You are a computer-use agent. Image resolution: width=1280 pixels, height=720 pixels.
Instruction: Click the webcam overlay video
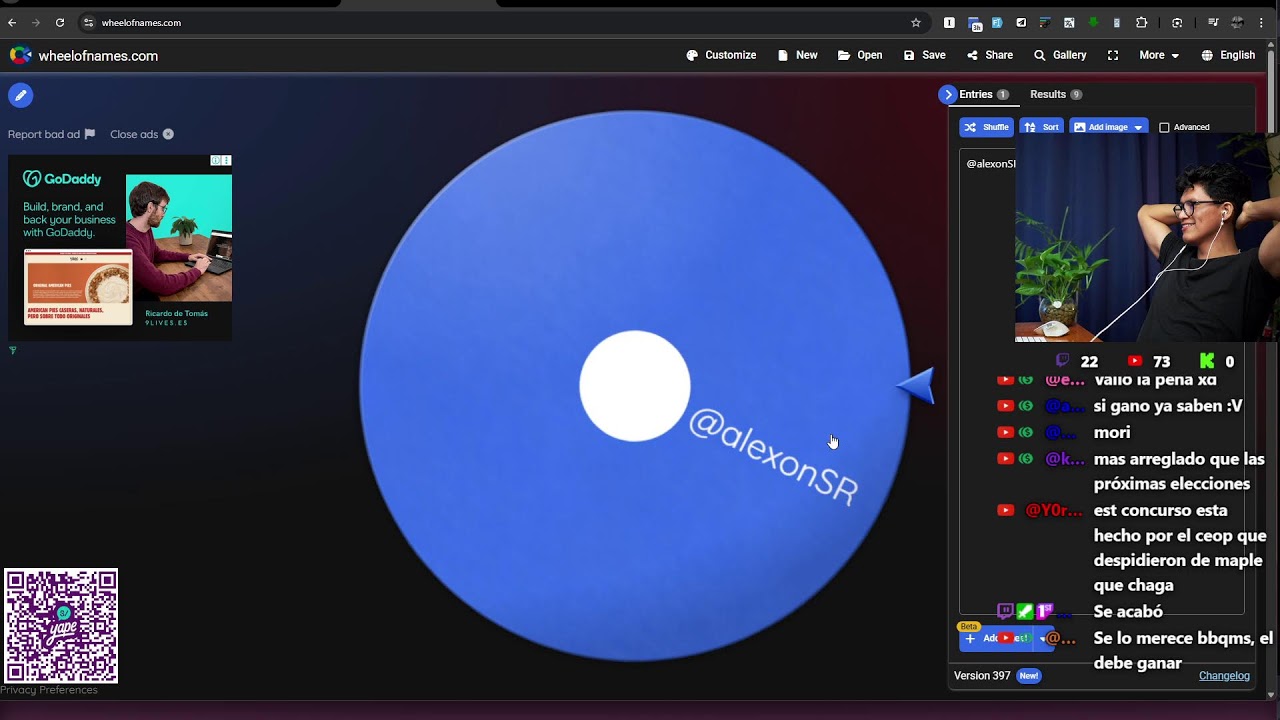click(x=1147, y=237)
